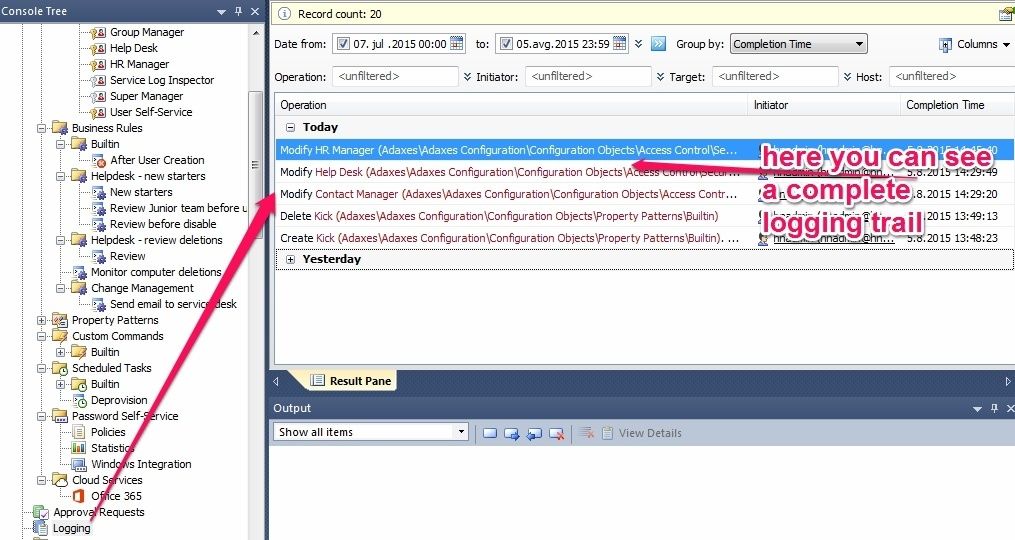1015x540 pixels.
Task: Expand the Yesterday group
Action: click(x=290, y=259)
